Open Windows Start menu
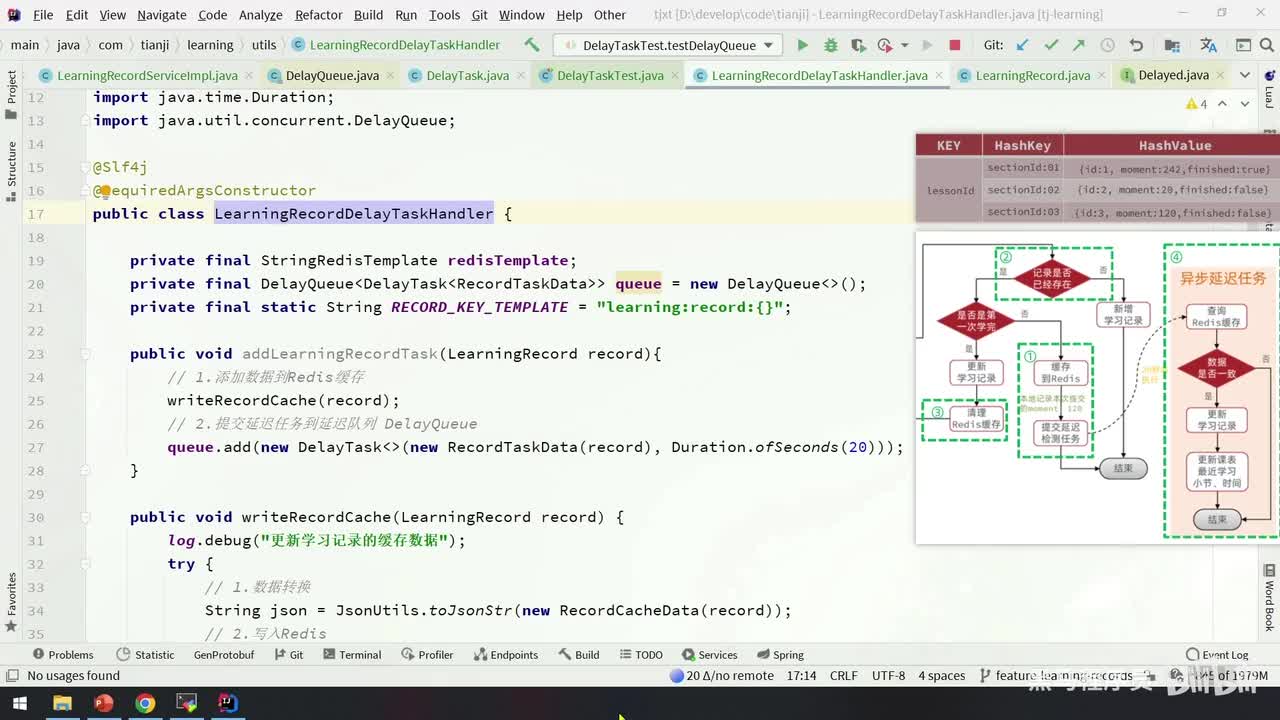 19,703
